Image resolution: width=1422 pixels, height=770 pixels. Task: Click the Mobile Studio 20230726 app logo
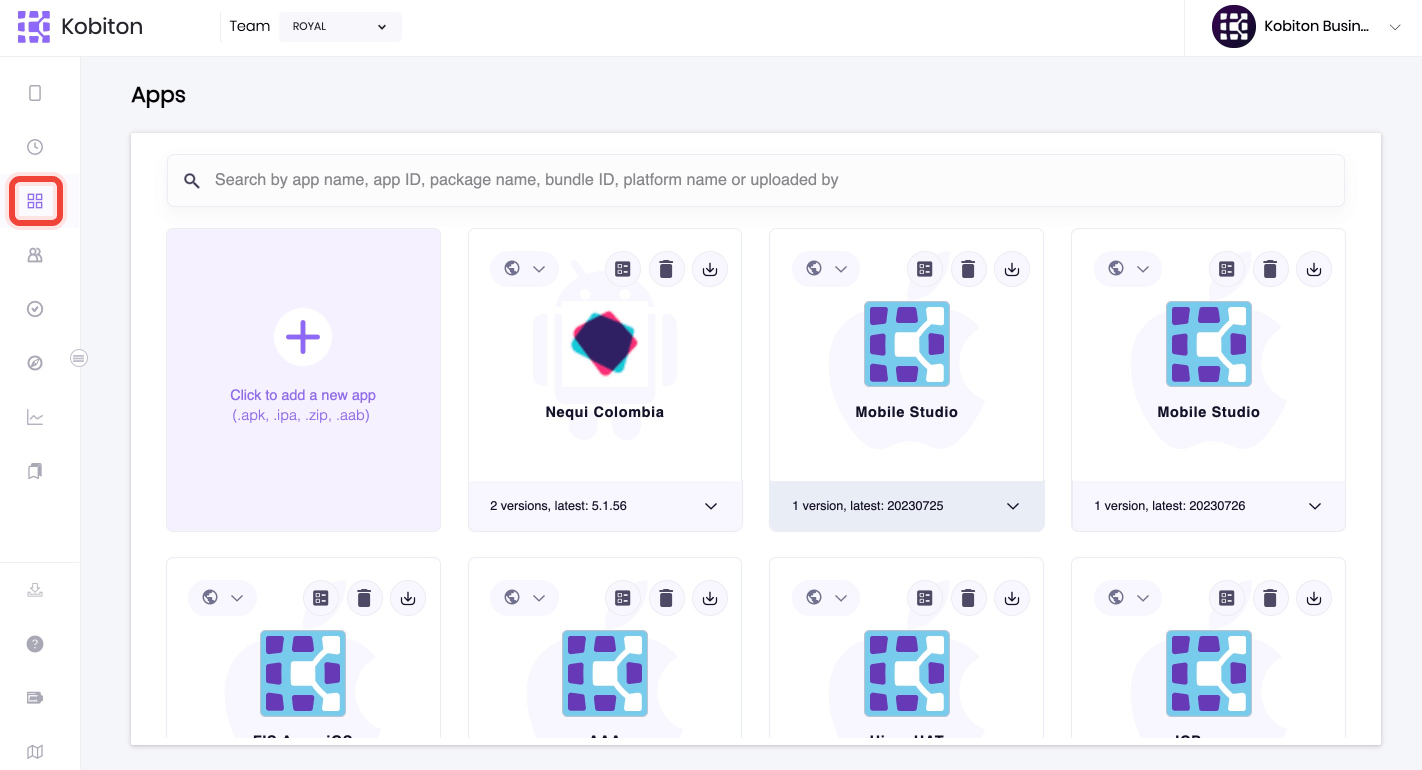[x=1209, y=344]
